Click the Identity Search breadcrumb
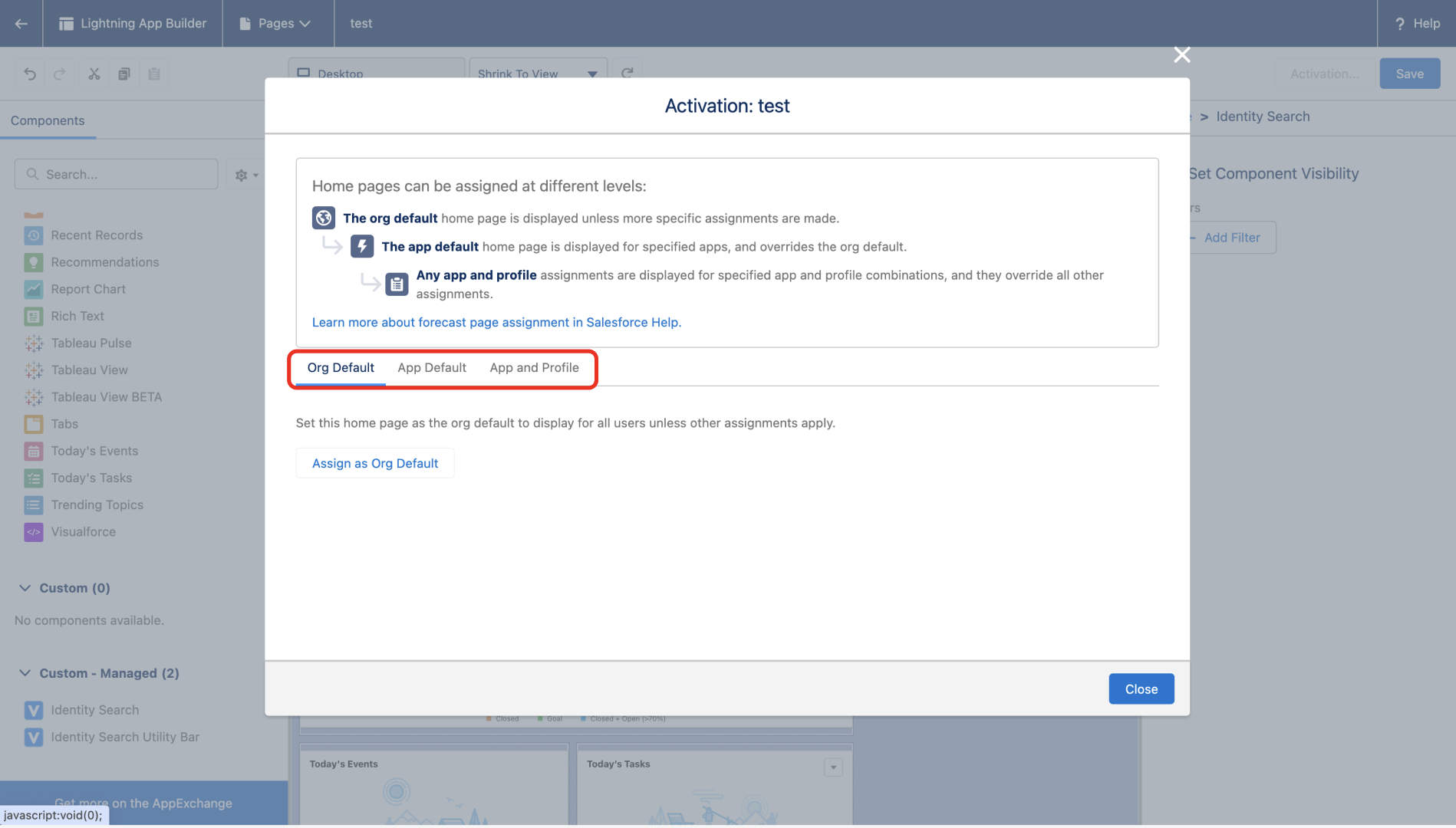 click(x=1263, y=117)
